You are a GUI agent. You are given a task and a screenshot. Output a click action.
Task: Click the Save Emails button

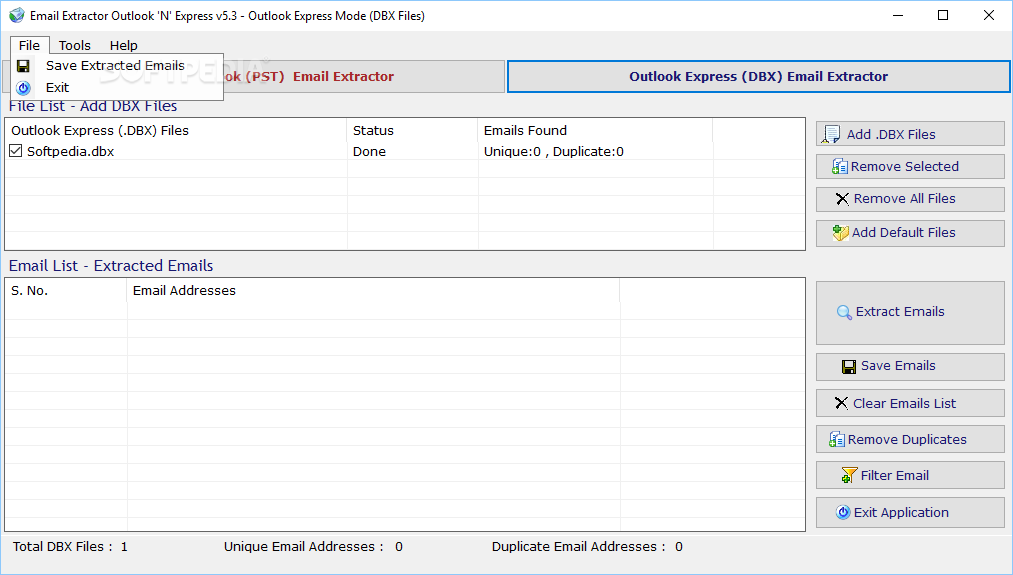click(x=910, y=366)
